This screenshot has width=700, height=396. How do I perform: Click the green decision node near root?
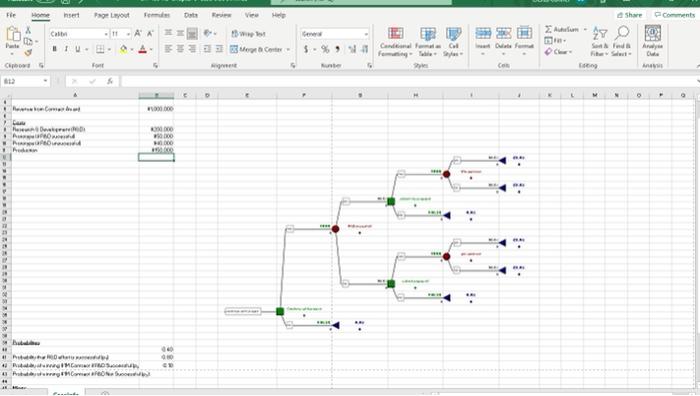[280, 311]
